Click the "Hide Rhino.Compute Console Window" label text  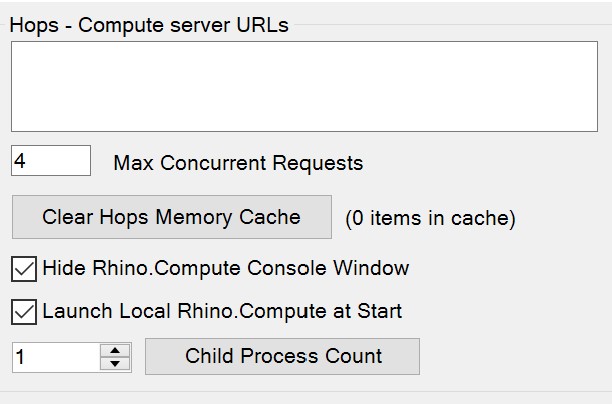(x=225, y=268)
